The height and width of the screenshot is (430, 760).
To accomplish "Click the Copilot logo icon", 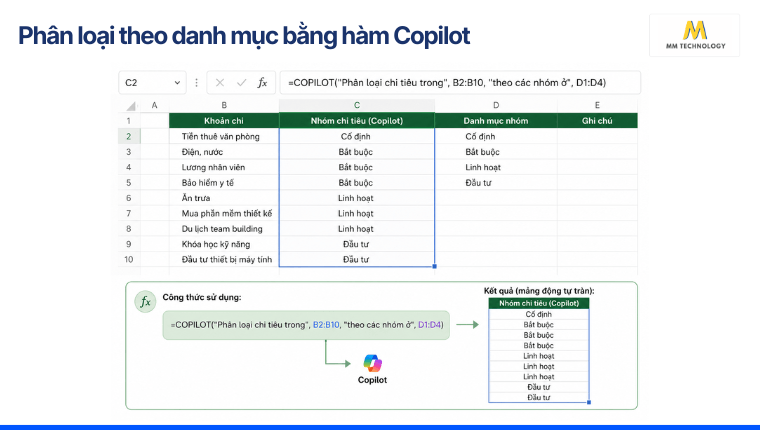I will click(x=372, y=363).
